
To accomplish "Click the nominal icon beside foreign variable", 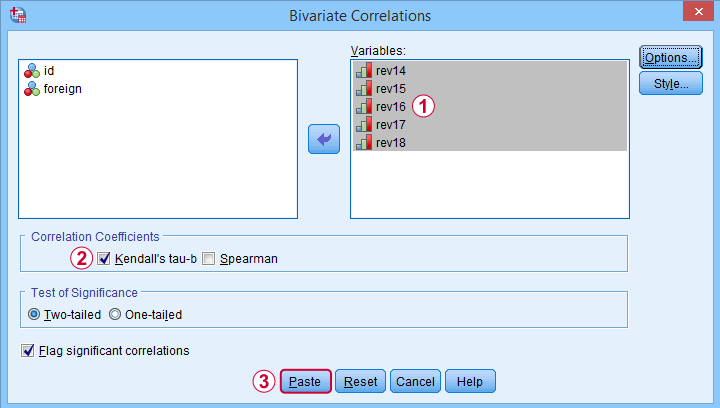I will coord(33,89).
